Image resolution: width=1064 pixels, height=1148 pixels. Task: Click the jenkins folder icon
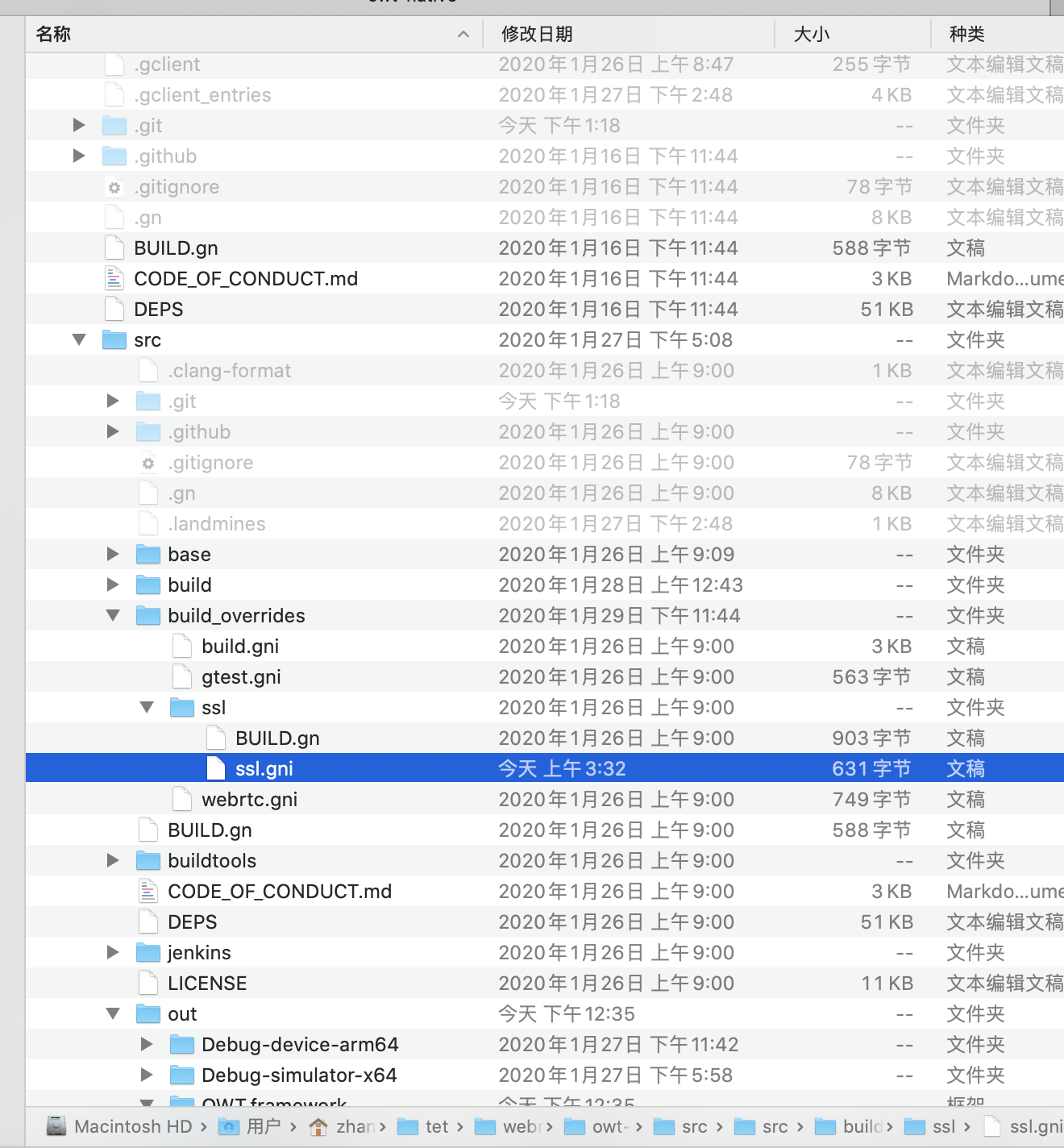(148, 952)
